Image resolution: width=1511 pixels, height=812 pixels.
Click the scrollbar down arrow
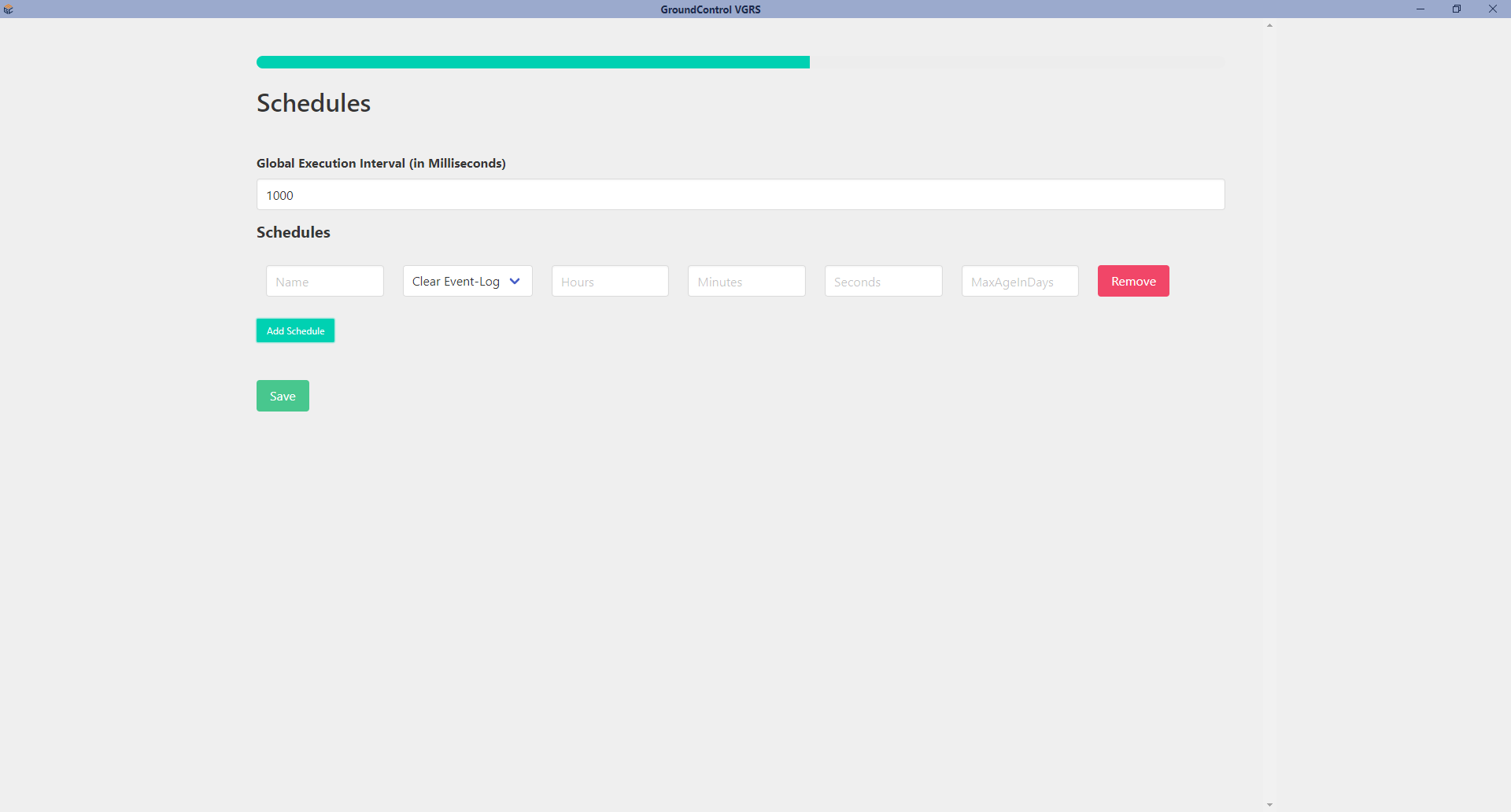(x=1269, y=805)
